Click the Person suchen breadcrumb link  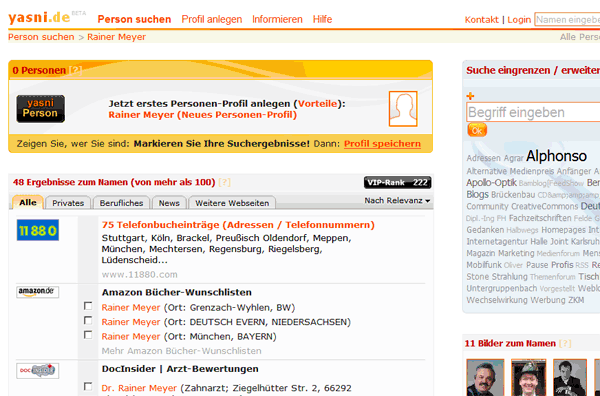(x=41, y=37)
